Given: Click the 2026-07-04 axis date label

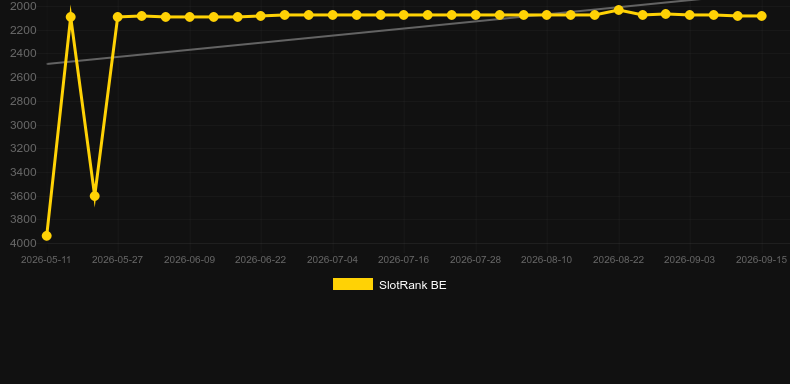Looking at the screenshot, I should [333, 260].
